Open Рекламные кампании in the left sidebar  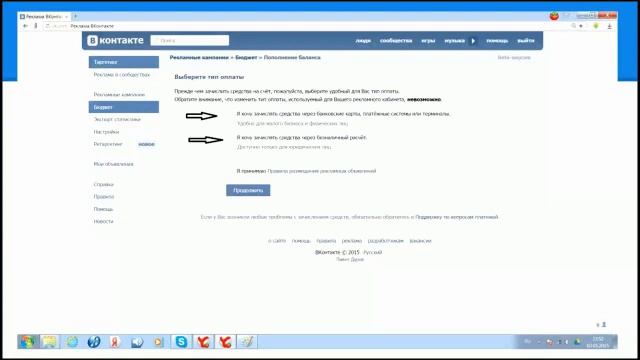pos(119,95)
